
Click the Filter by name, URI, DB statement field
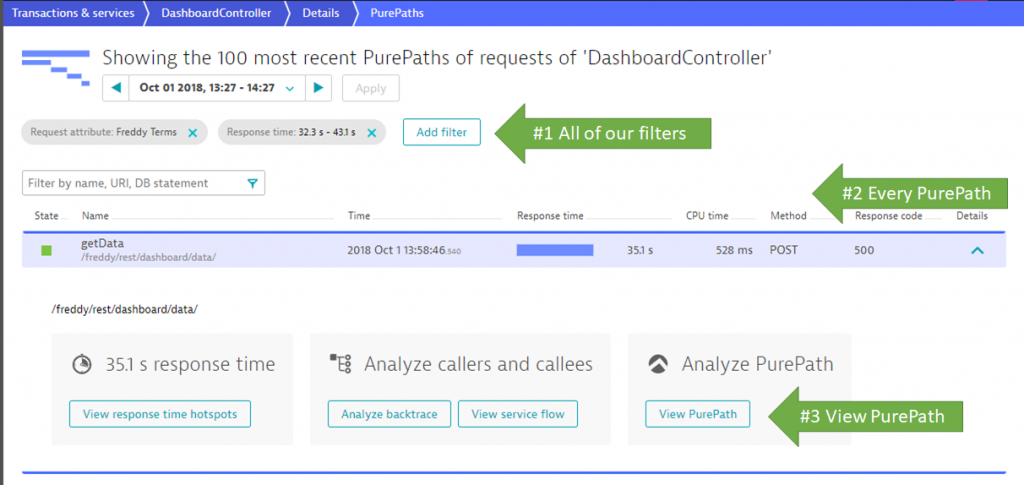coord(143,183)
